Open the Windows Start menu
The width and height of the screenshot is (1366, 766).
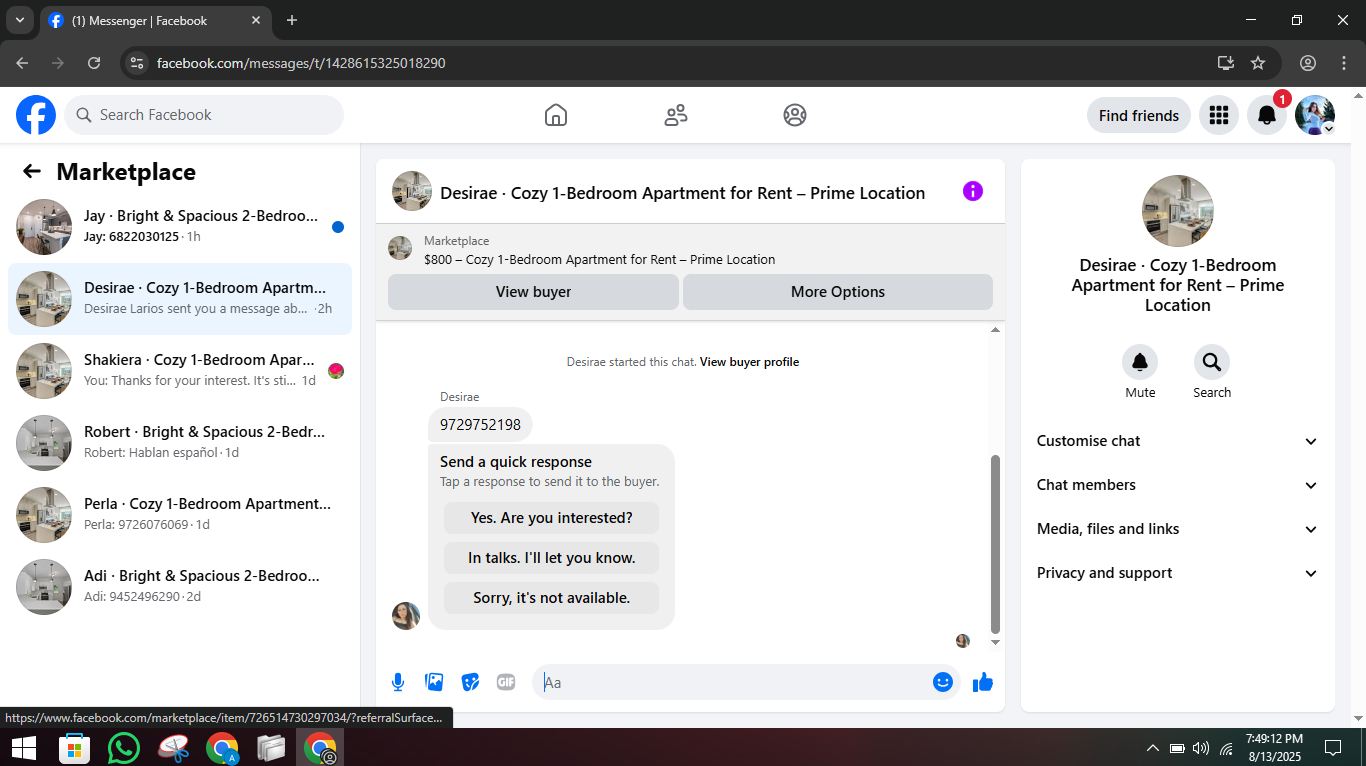coord(23,747)
